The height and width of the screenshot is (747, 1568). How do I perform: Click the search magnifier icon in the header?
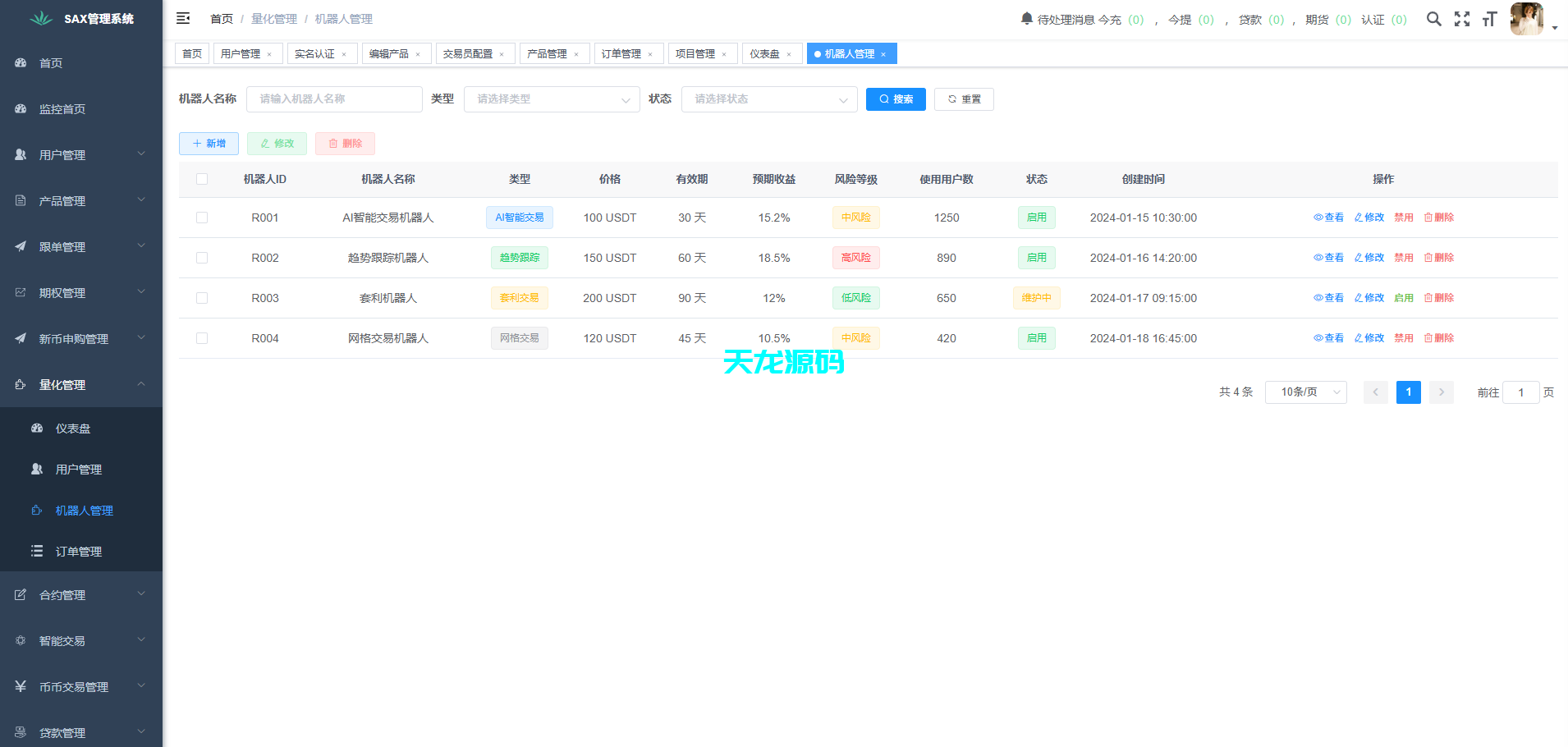coord(1434,18)
